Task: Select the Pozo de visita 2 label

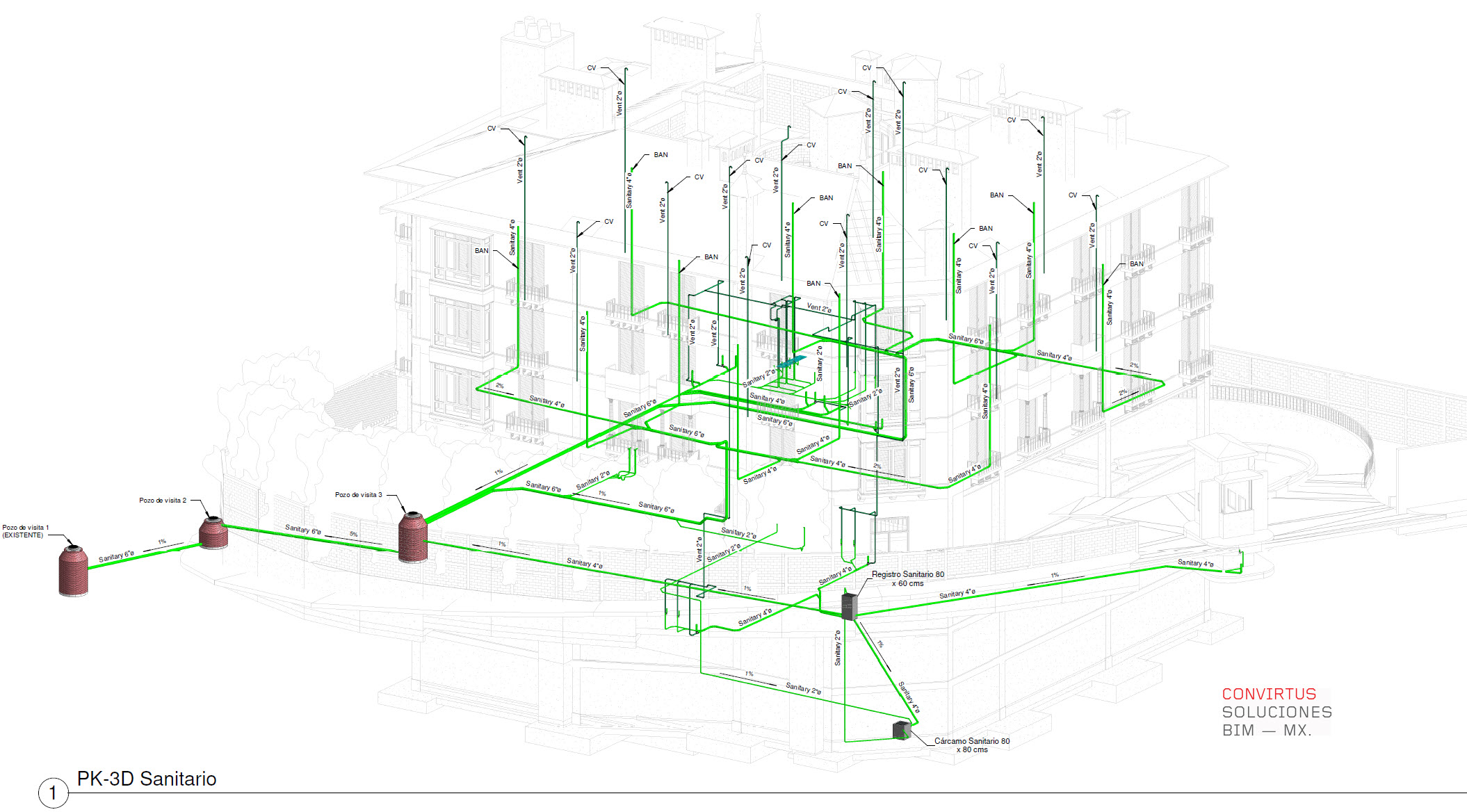Action: [x=163, y=500]
